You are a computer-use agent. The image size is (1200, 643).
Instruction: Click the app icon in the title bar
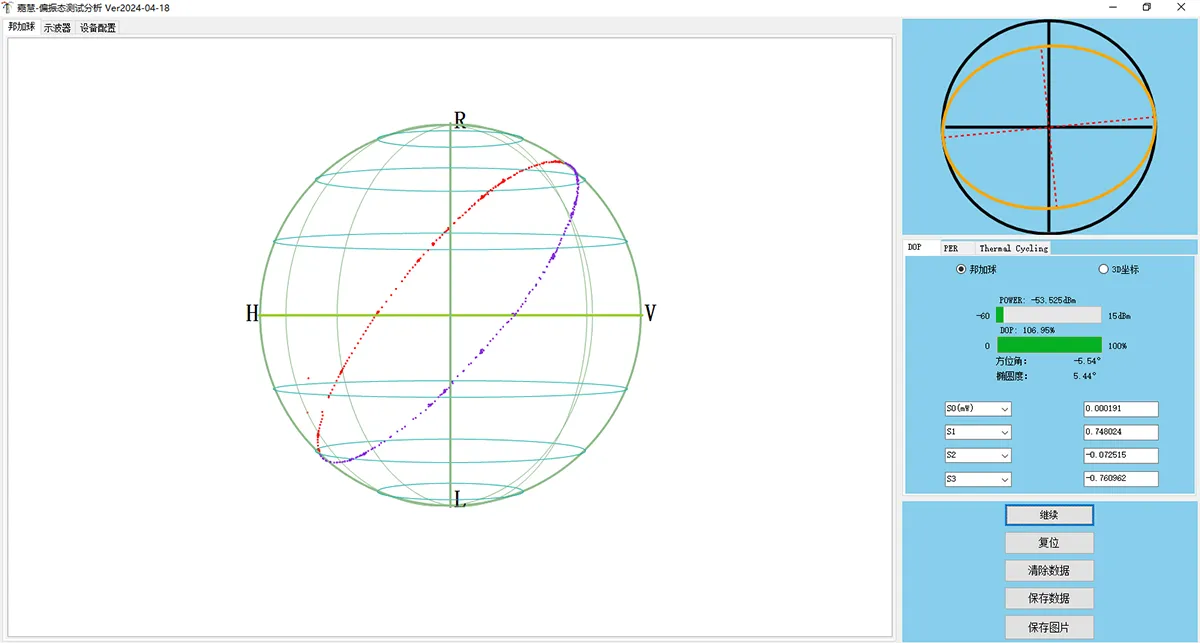point(8,8)
